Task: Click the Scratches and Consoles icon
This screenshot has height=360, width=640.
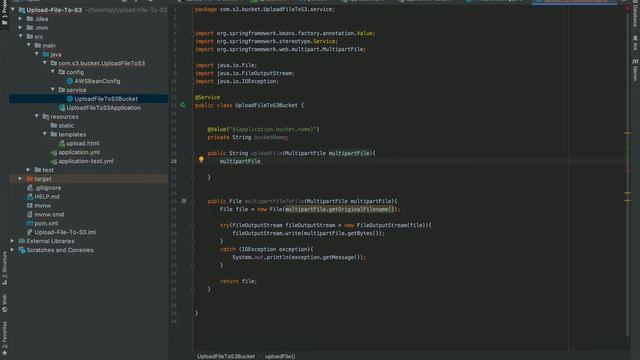Action: pos(22,250)
